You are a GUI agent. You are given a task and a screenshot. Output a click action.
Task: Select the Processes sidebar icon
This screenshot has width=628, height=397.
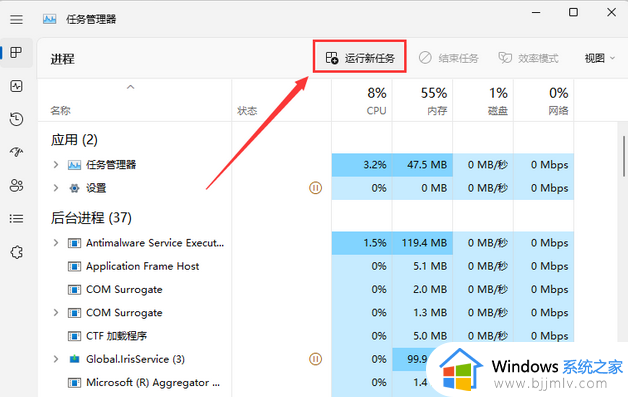coord(16,52)
